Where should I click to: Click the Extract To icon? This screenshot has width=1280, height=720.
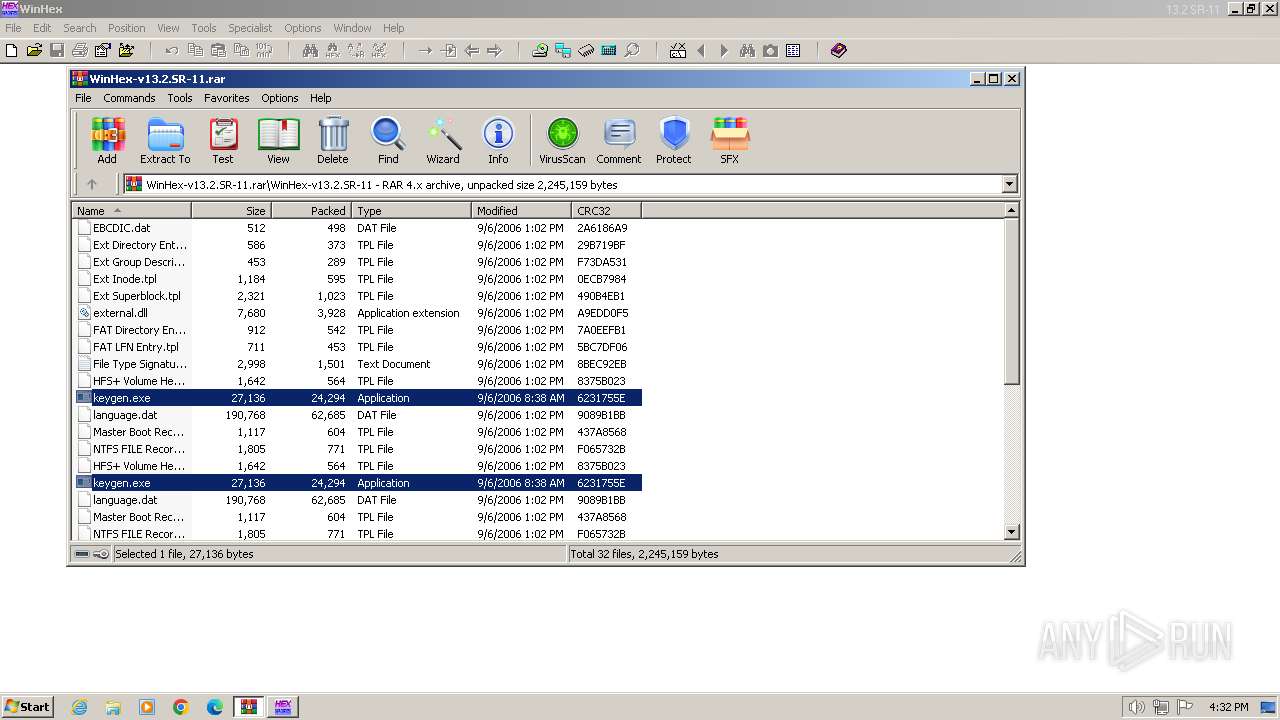(165, 140)
